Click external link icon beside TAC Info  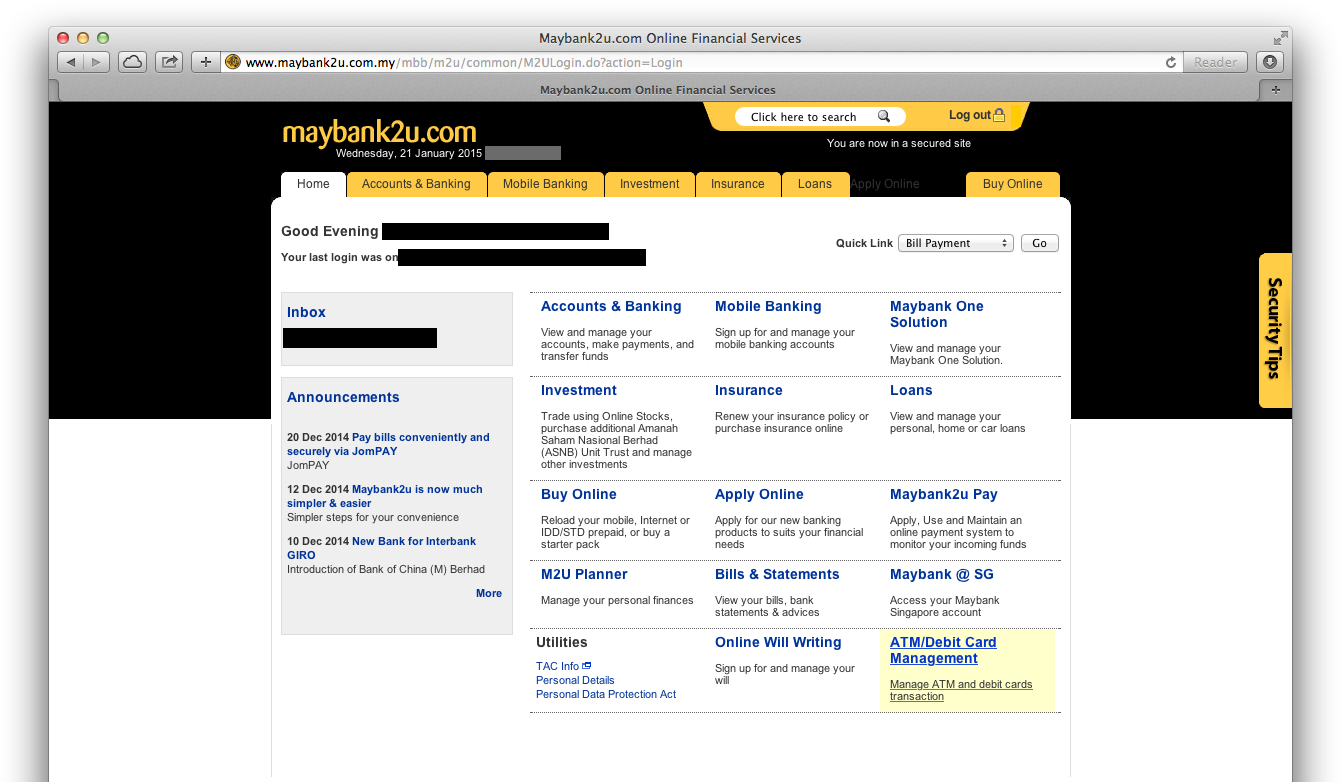pos(587,665)
